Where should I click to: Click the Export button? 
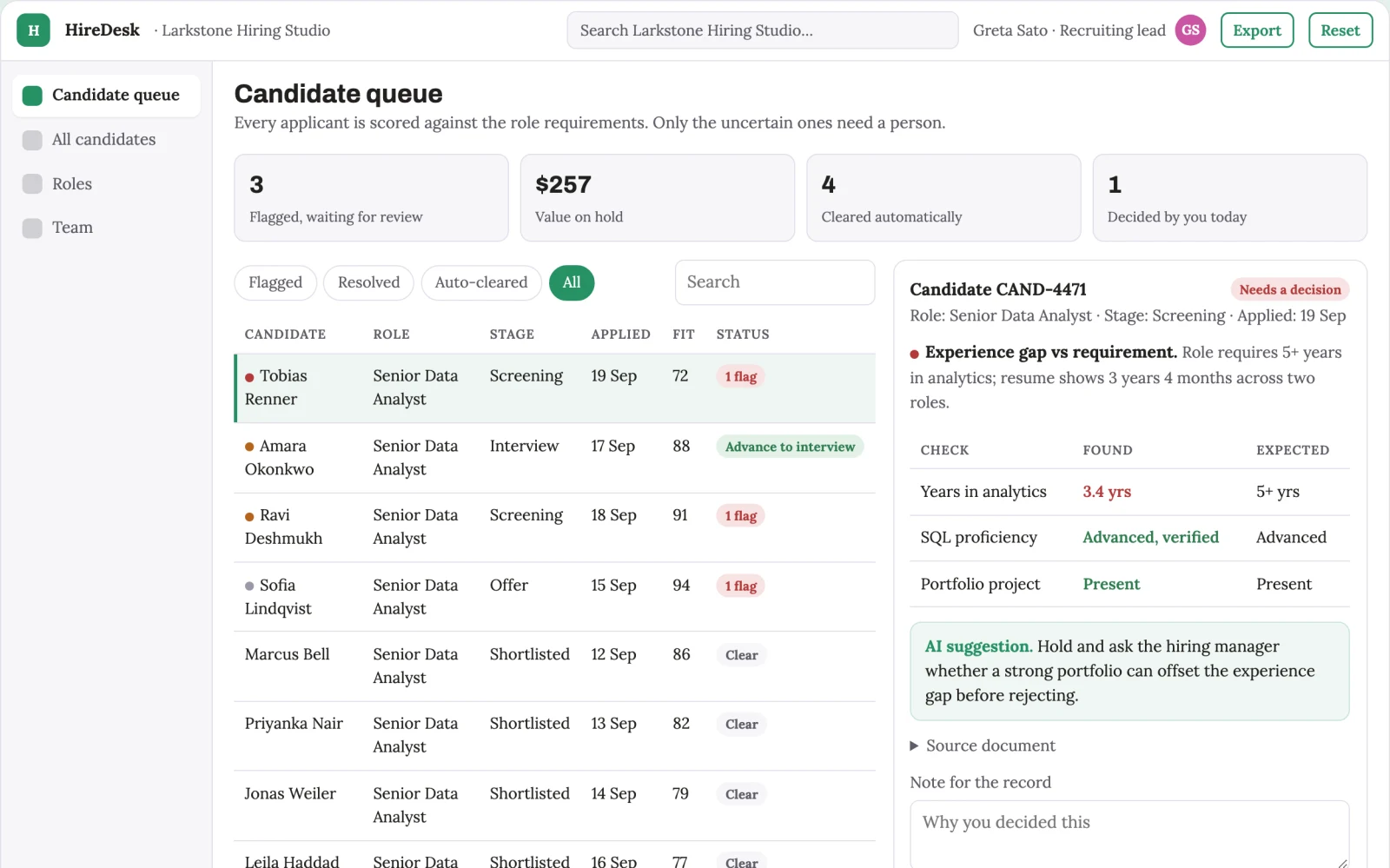tap(1257, 30)
